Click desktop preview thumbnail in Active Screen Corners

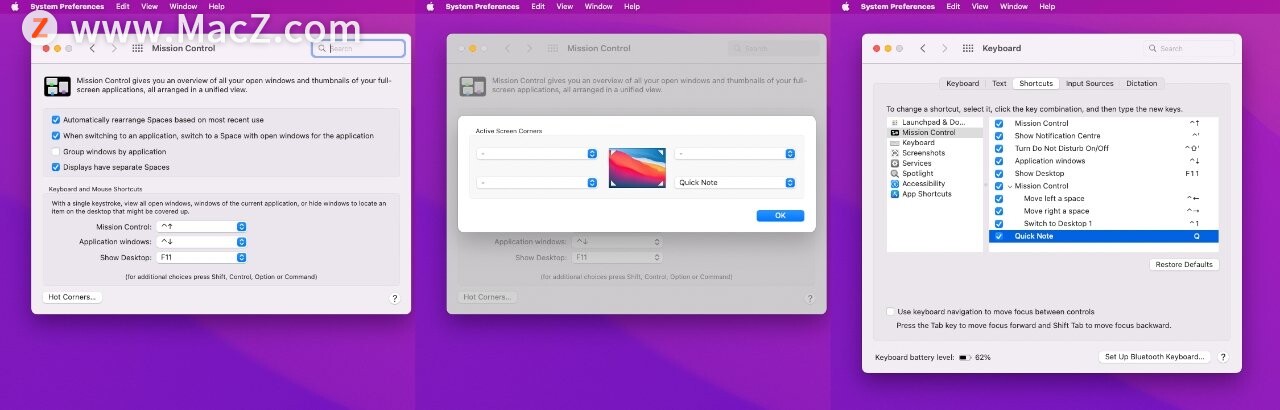click(x=637, y=167)
